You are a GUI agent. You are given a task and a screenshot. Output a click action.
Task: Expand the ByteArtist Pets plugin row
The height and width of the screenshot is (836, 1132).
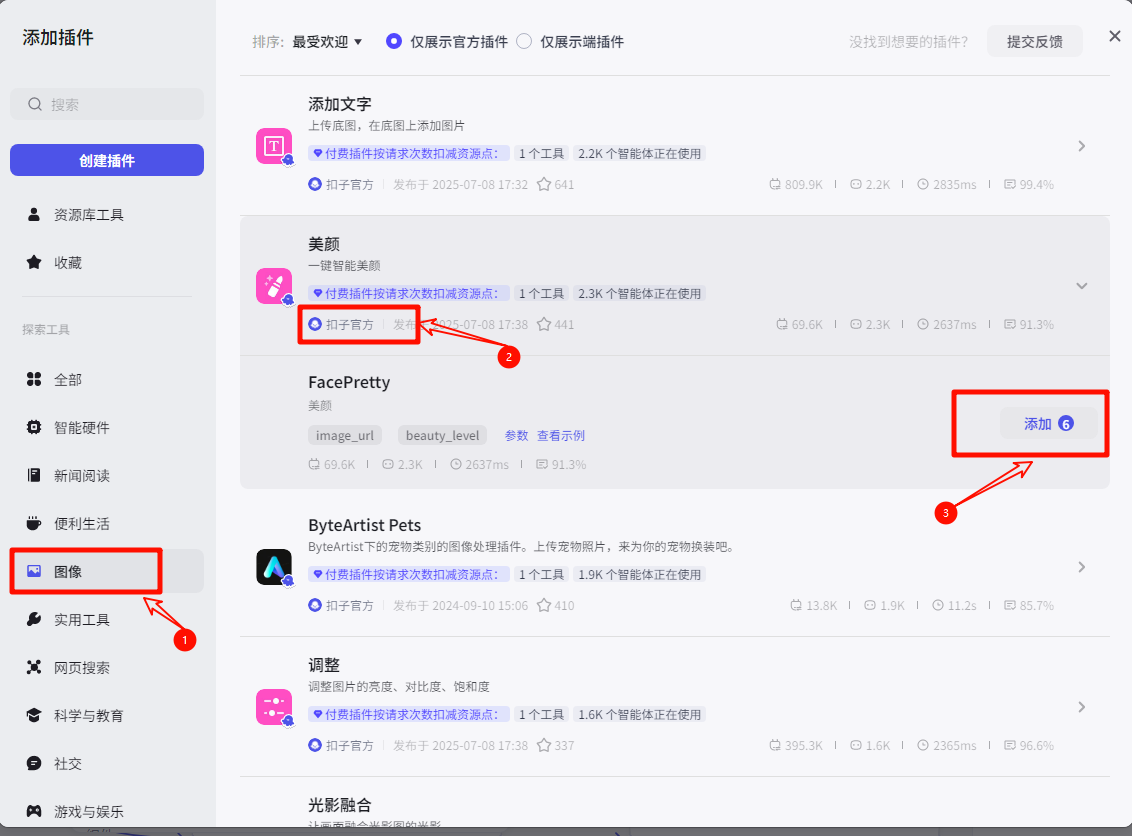[x=1081, y=567]
